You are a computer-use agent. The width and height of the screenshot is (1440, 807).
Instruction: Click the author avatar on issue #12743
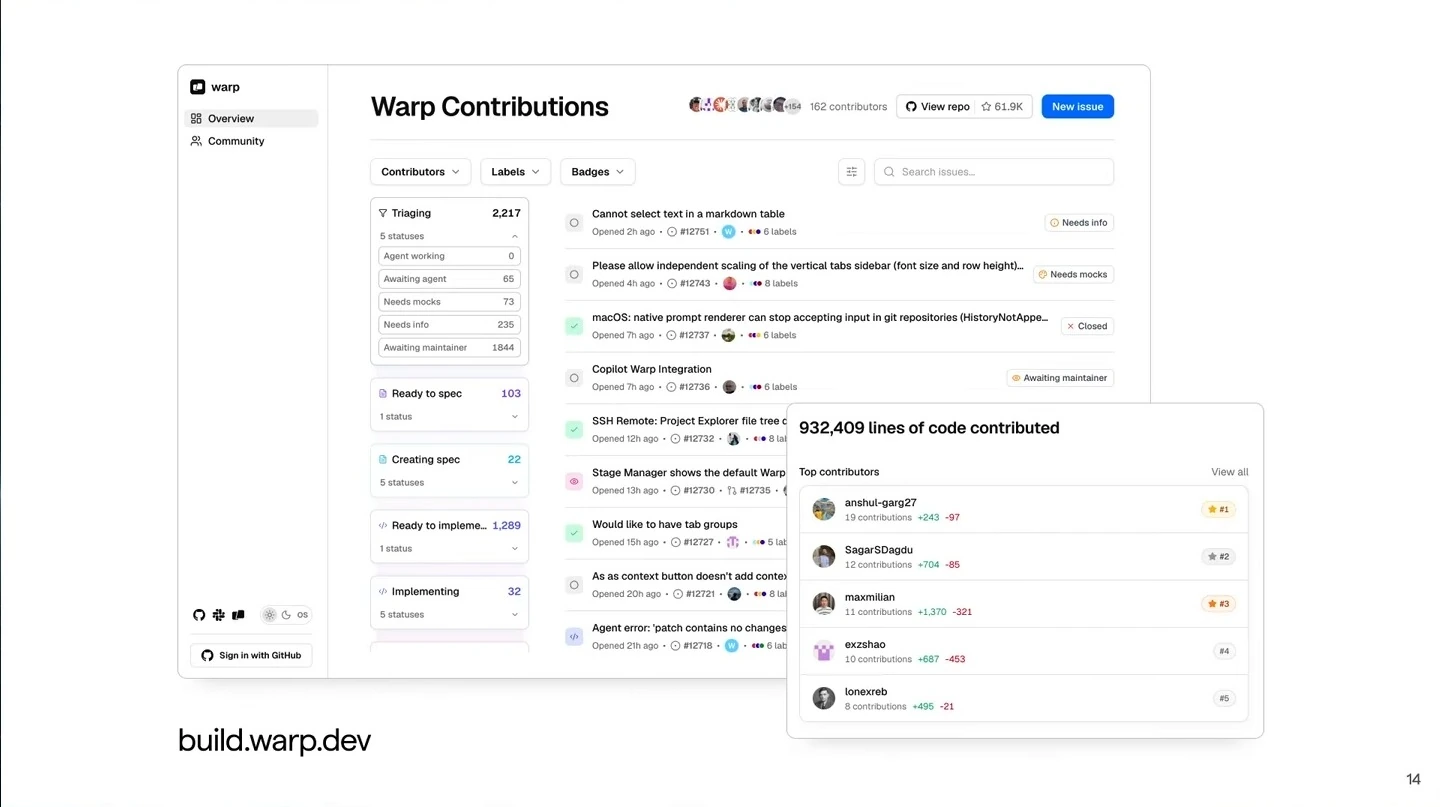(x=730, y=283)
